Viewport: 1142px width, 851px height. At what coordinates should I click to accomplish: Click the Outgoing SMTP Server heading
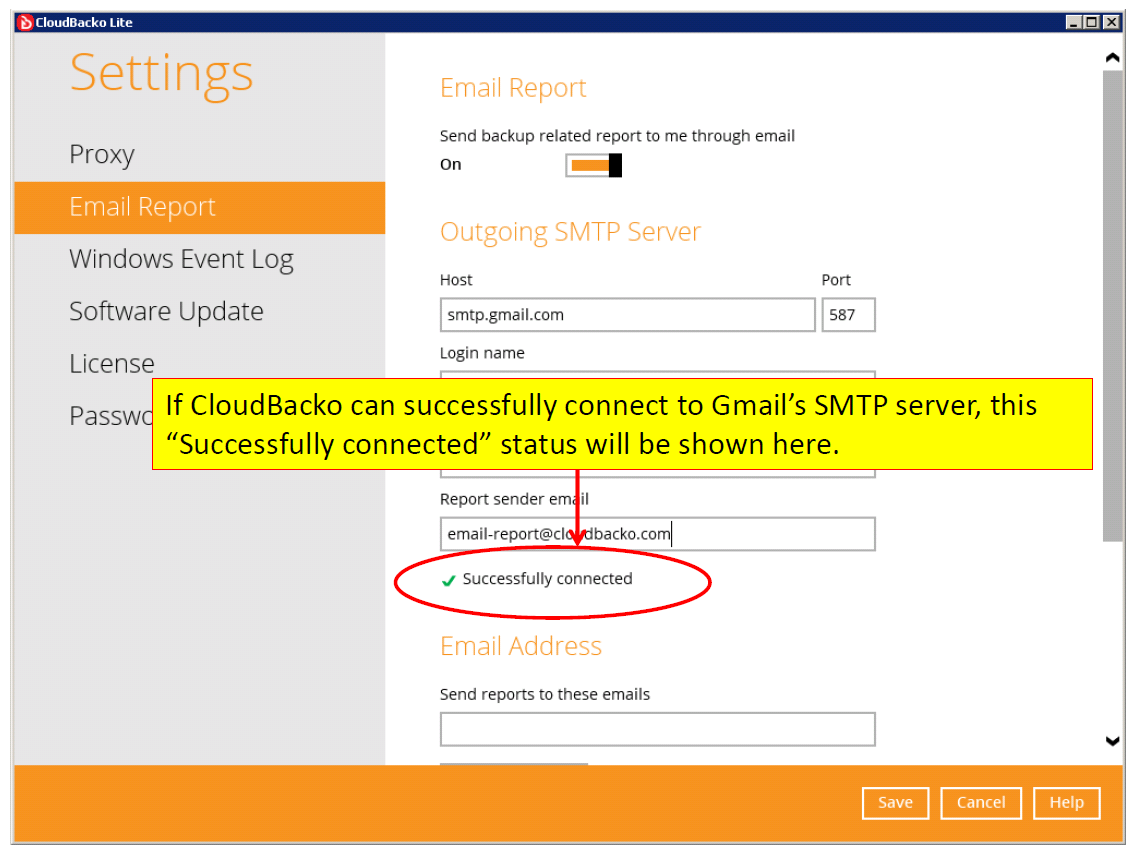(x=570, y=232)
